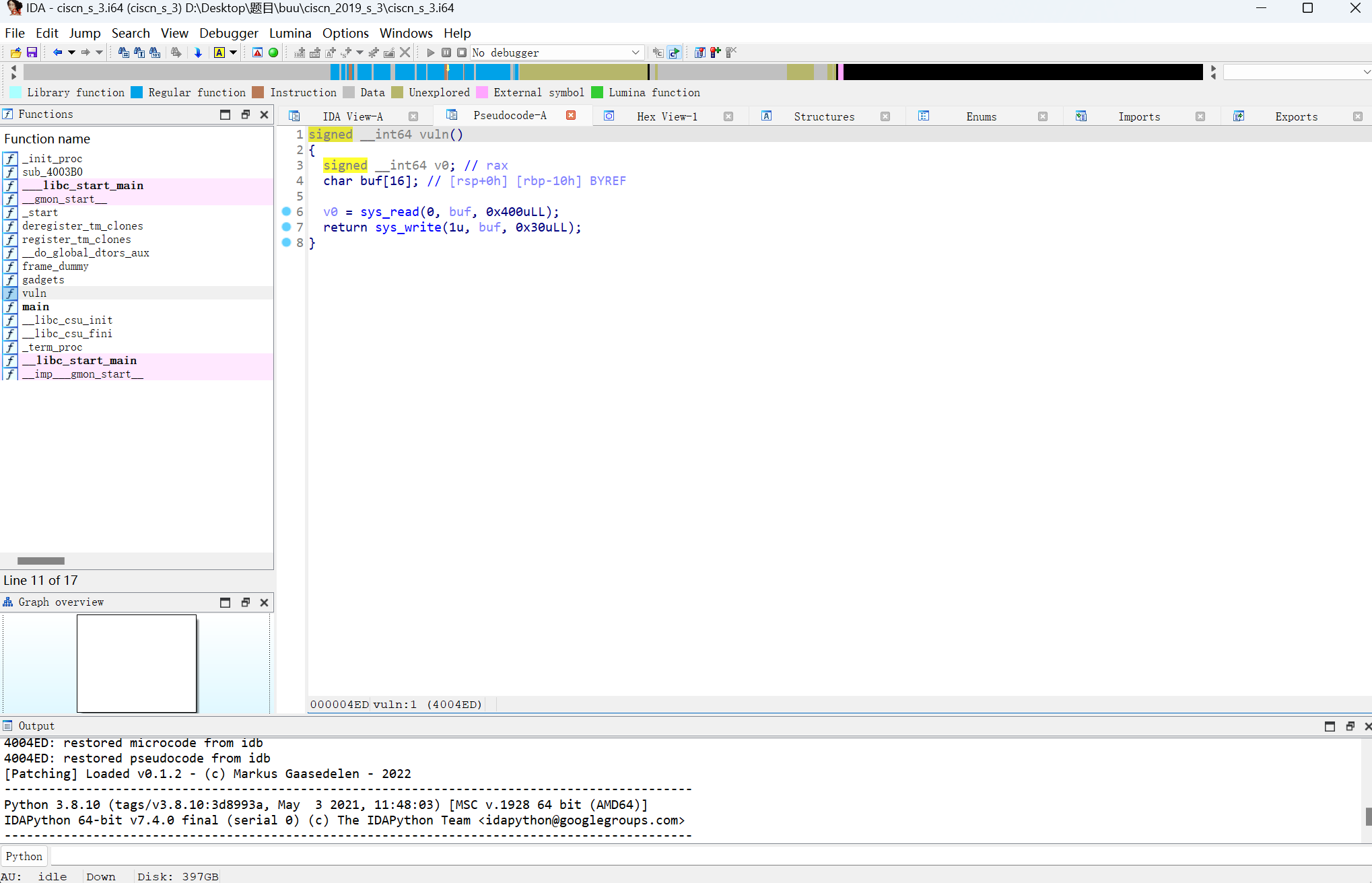Select the main function in the list
1372x883 pixels.
[137, 307]
